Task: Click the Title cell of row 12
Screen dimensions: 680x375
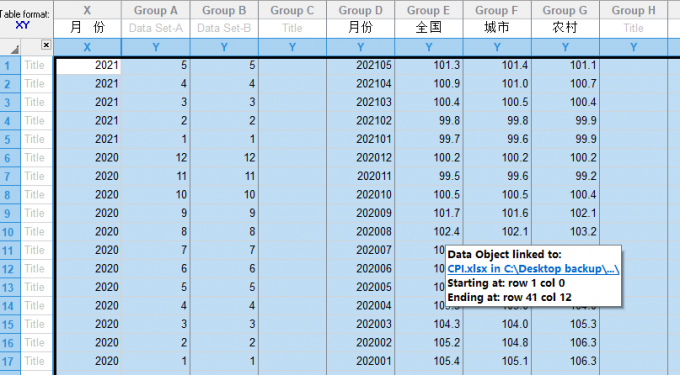Action: pyautogui.click(x=36, y=269)
